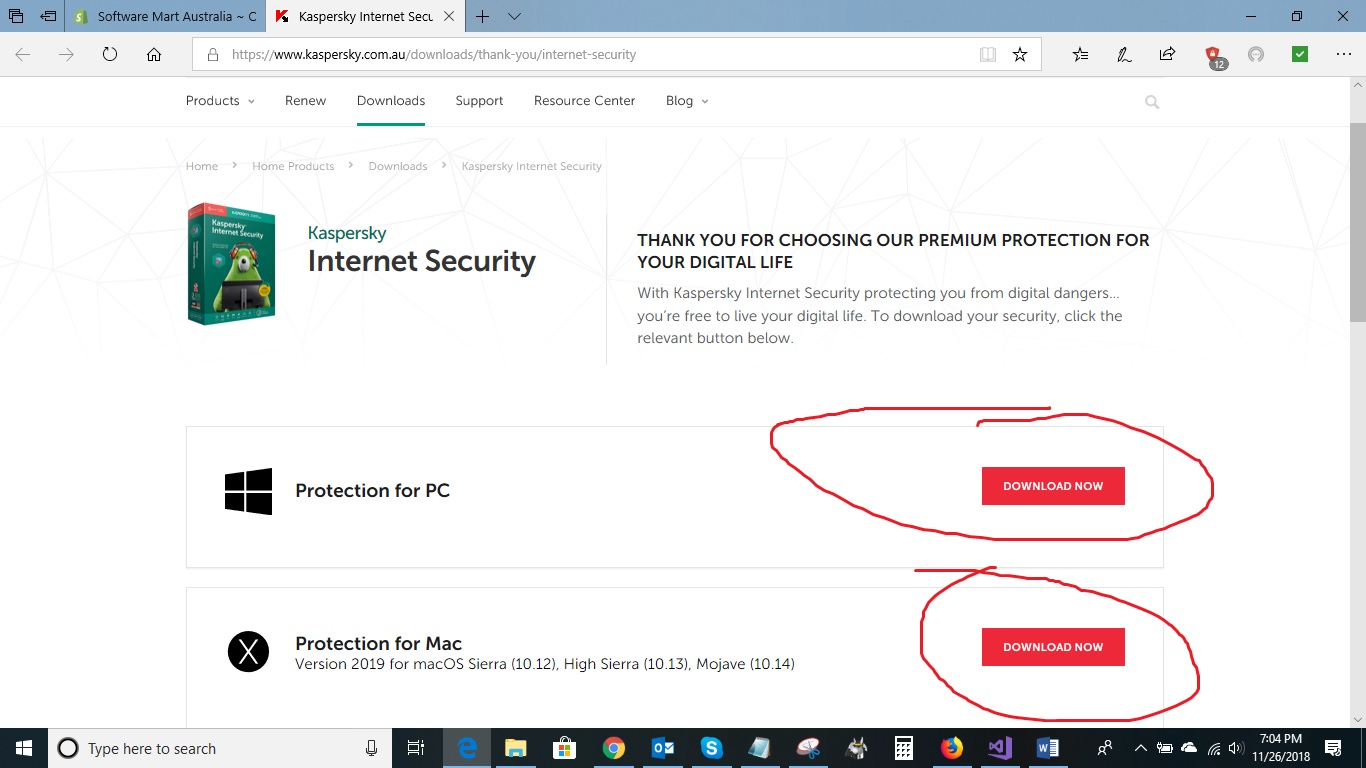Screen dimensions: 1366x768
Task: Open the Support menu item
Action: click(479, 101)
